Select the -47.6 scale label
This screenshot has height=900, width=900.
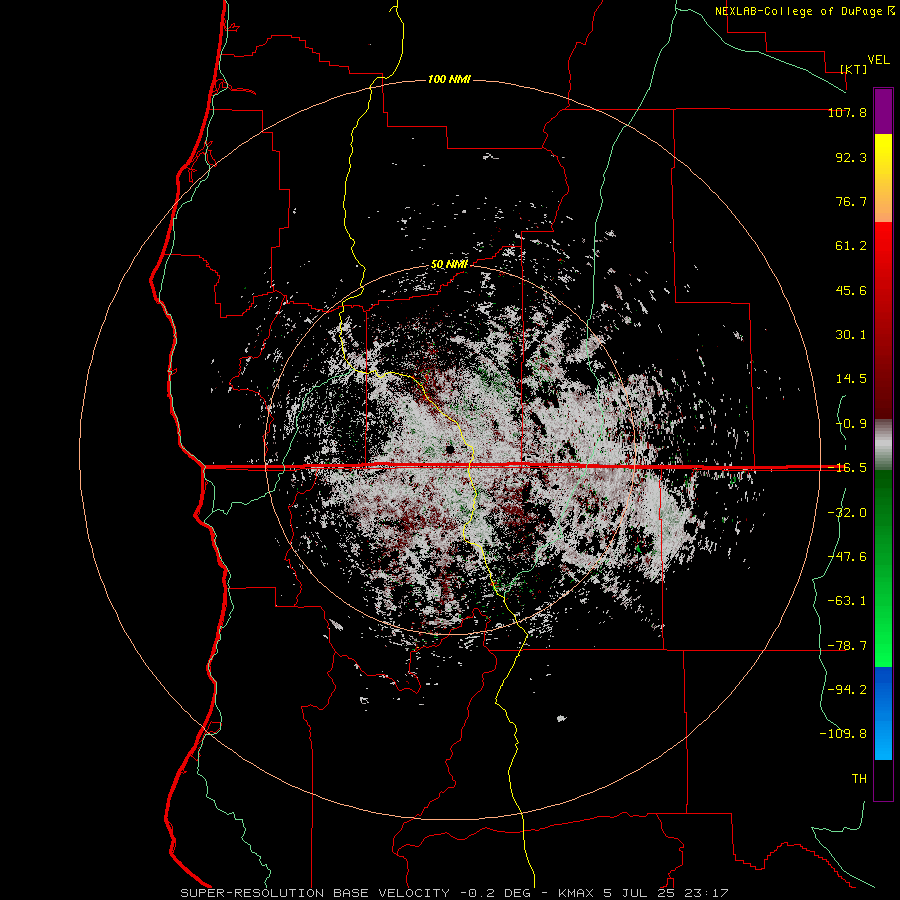click(x=847, y=557)
